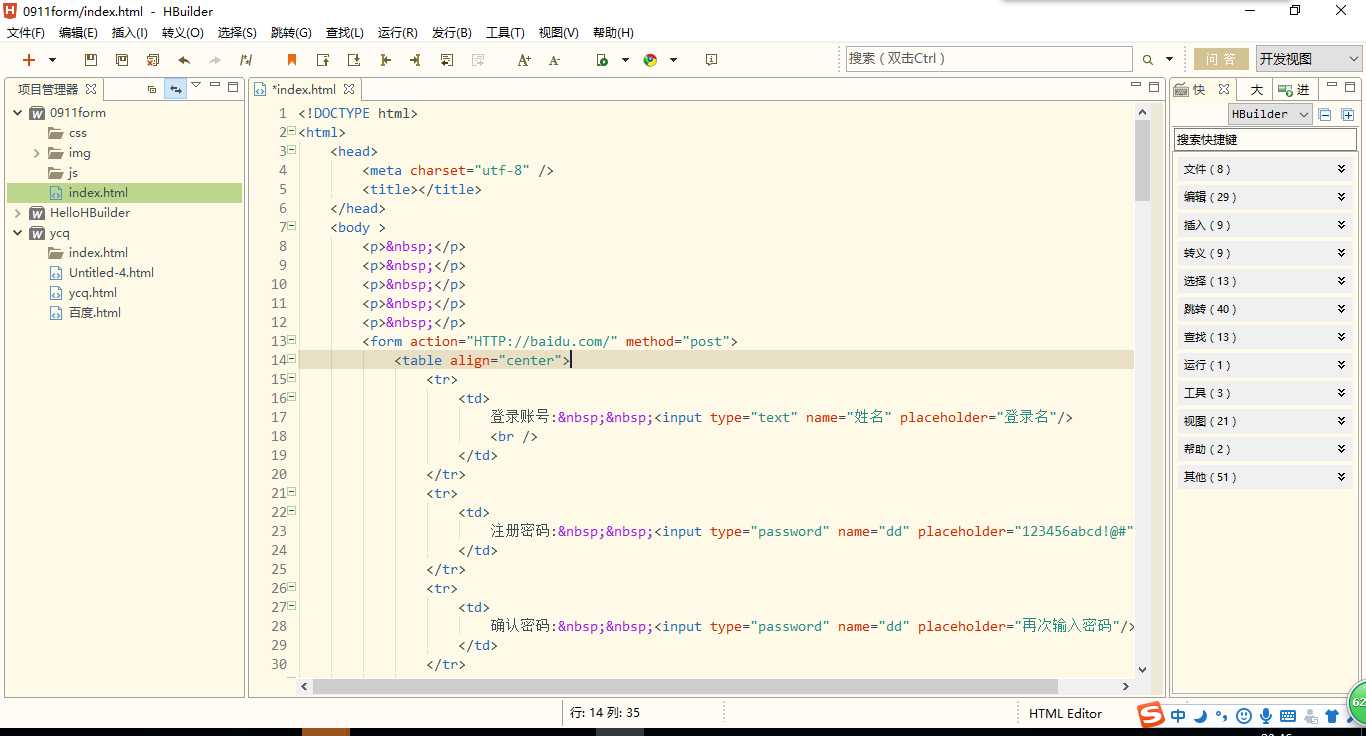The height and width of the screenshot is (736, 1366).
Task: Click the undo arrow in toolbar
Action: [184, 60]
